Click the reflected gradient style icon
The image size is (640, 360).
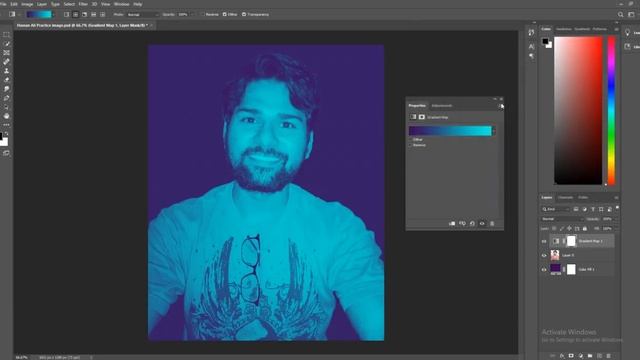pyautogui.click(x=93, y=14)
